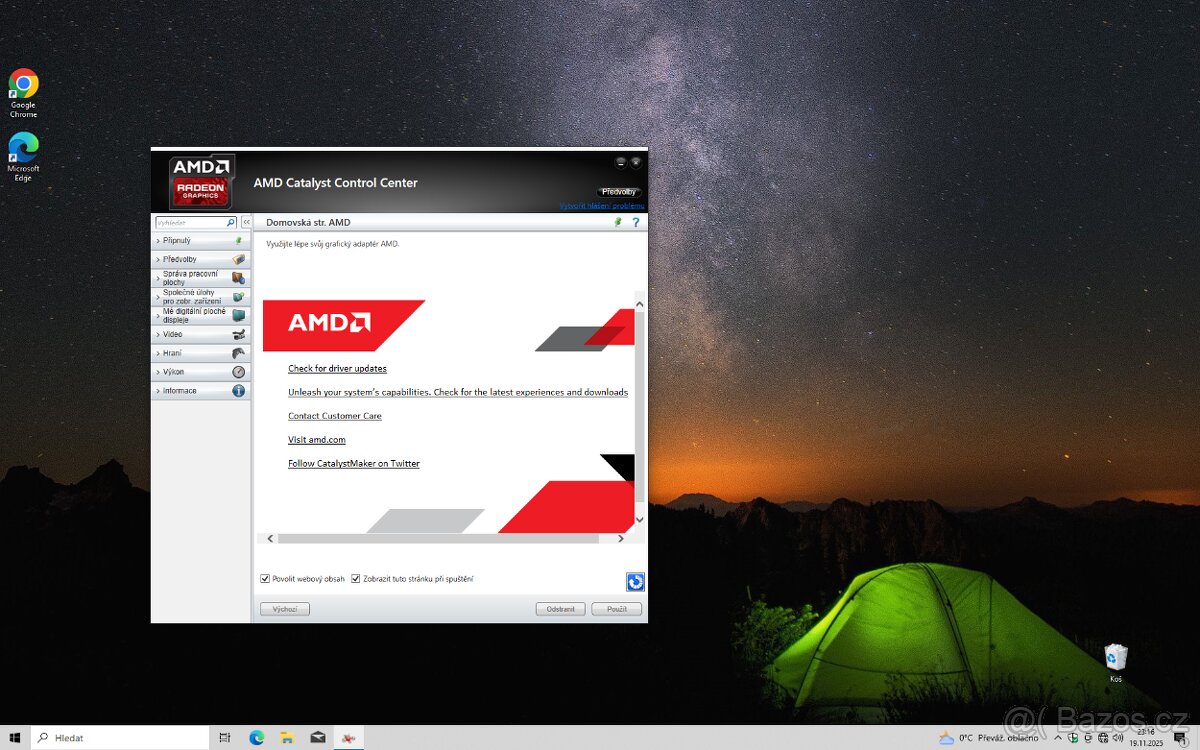Click the green pin icon on Domovská str. AMD
The width and height of the screenshot is (1200, 750).
click(x=617, y=222)
